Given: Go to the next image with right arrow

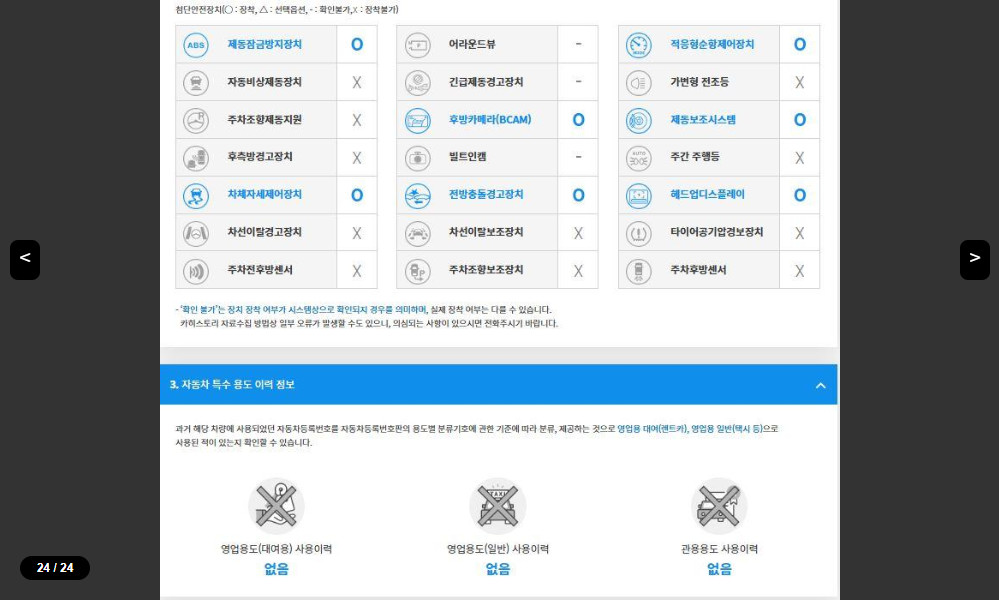Looking at the screenshot, I should pos(974,259).
